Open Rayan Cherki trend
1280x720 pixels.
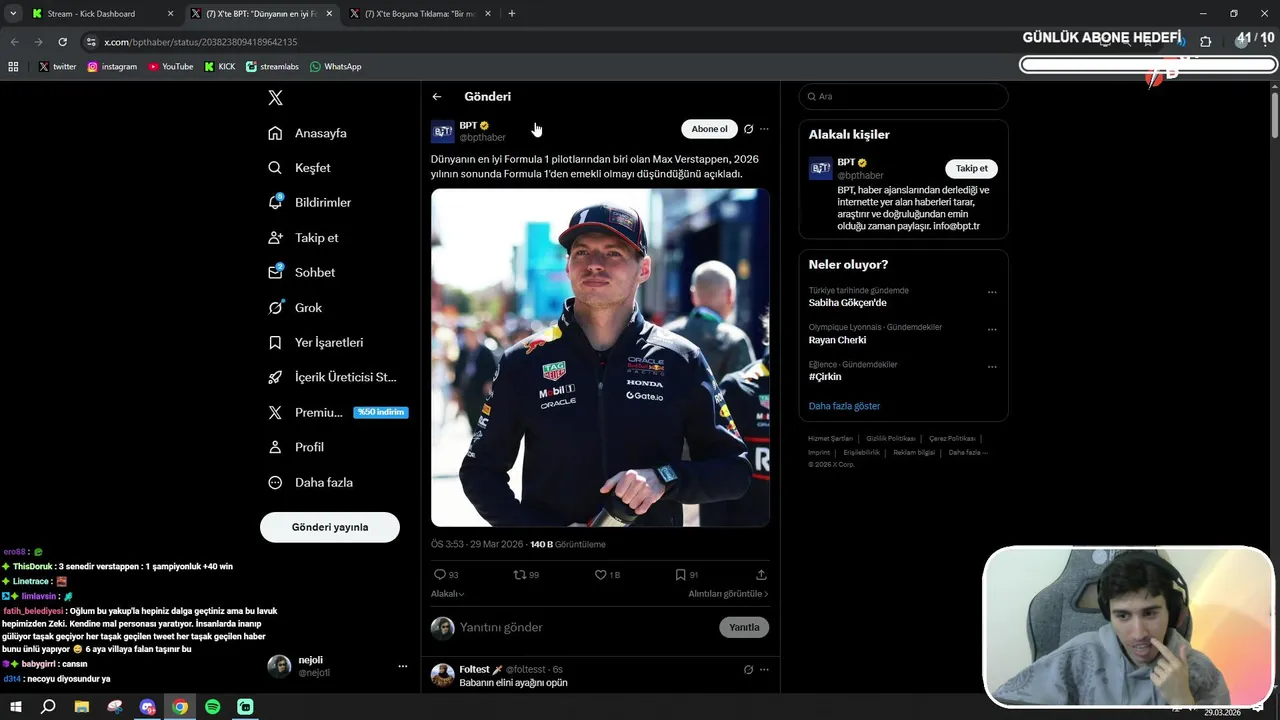(838, 340)
